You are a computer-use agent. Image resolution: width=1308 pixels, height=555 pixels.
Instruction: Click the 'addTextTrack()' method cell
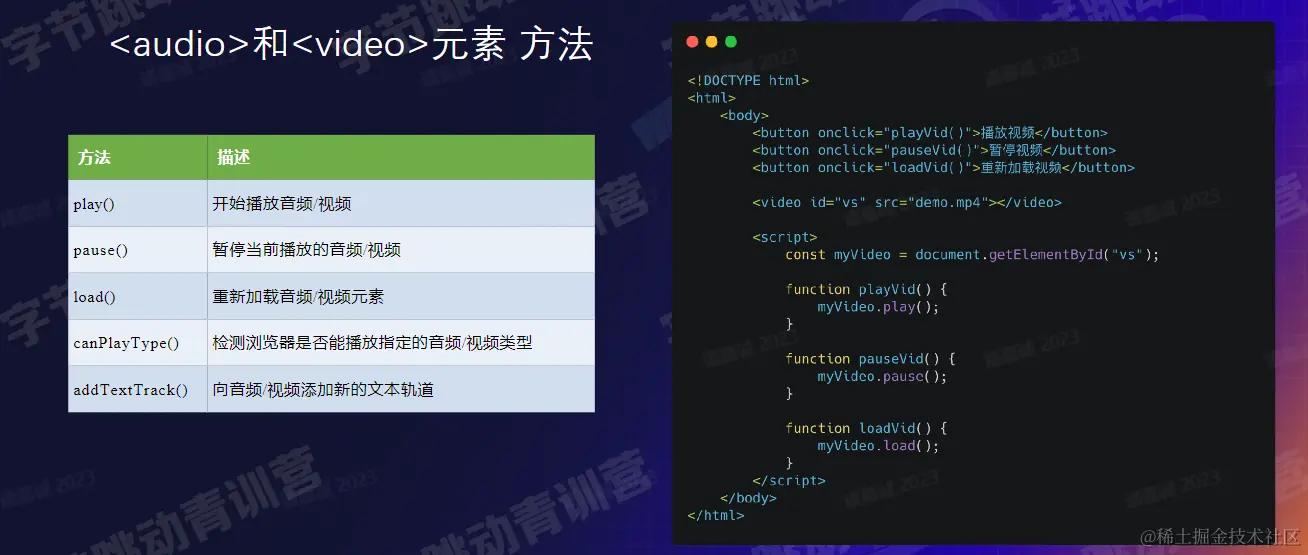point(138,389)
